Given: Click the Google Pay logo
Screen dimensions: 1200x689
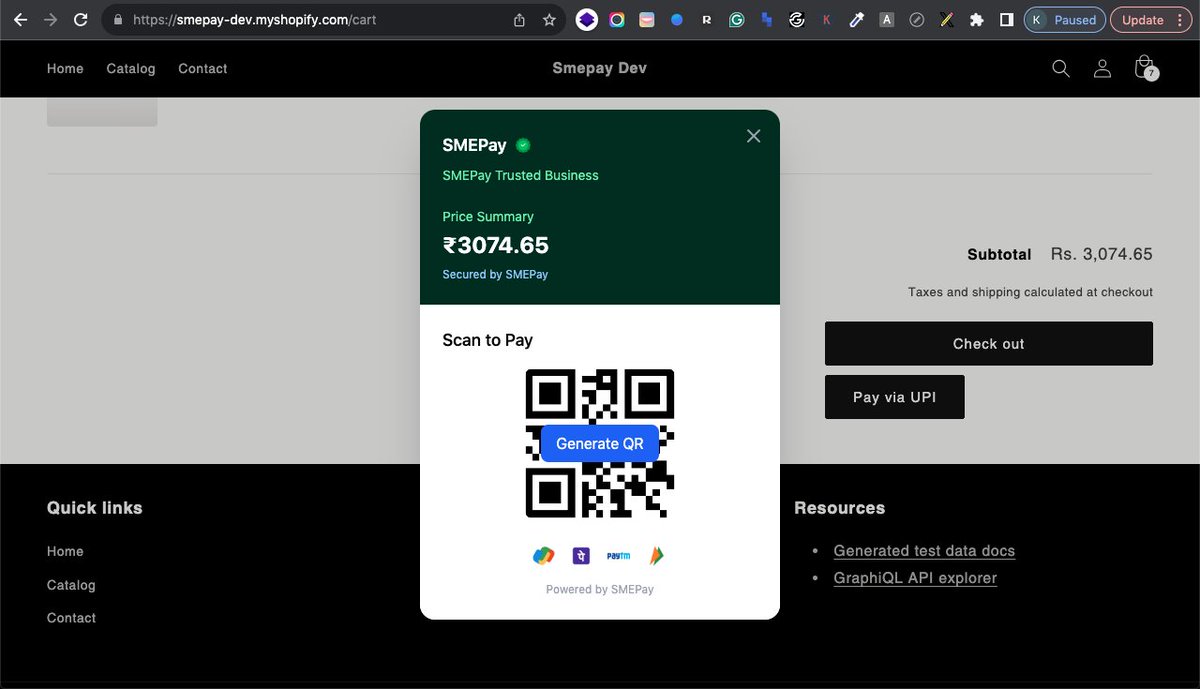Looking at the screenshot, I should click(x=543, y=555).
